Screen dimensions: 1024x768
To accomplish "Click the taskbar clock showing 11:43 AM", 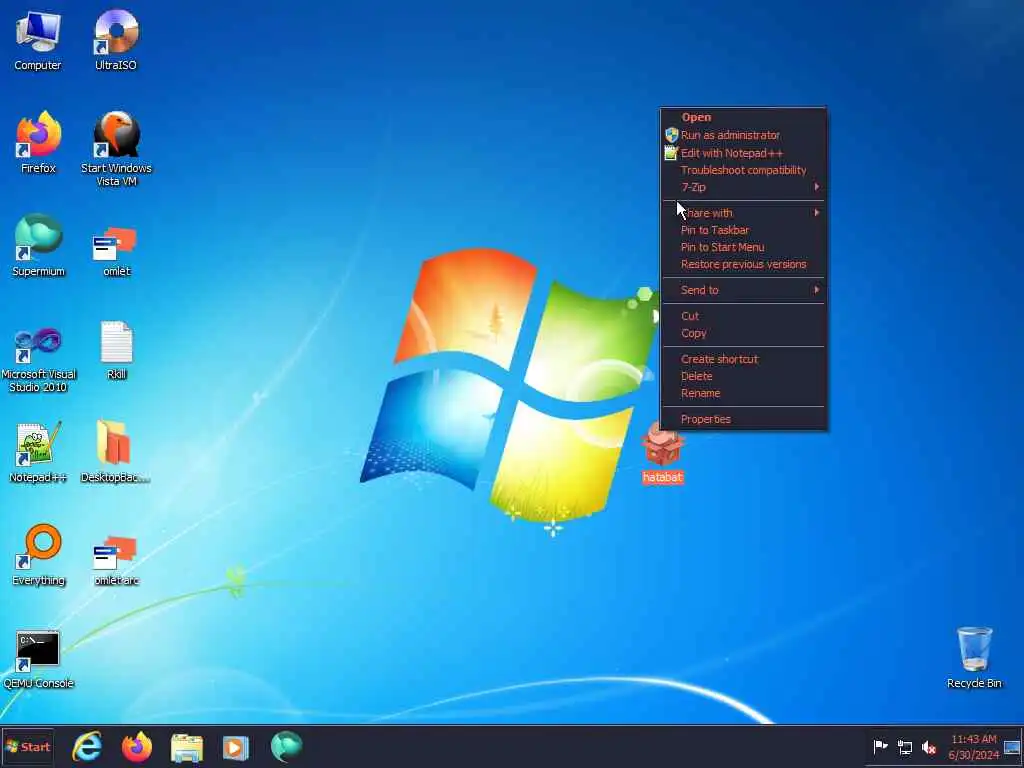I will click(973, 747).
